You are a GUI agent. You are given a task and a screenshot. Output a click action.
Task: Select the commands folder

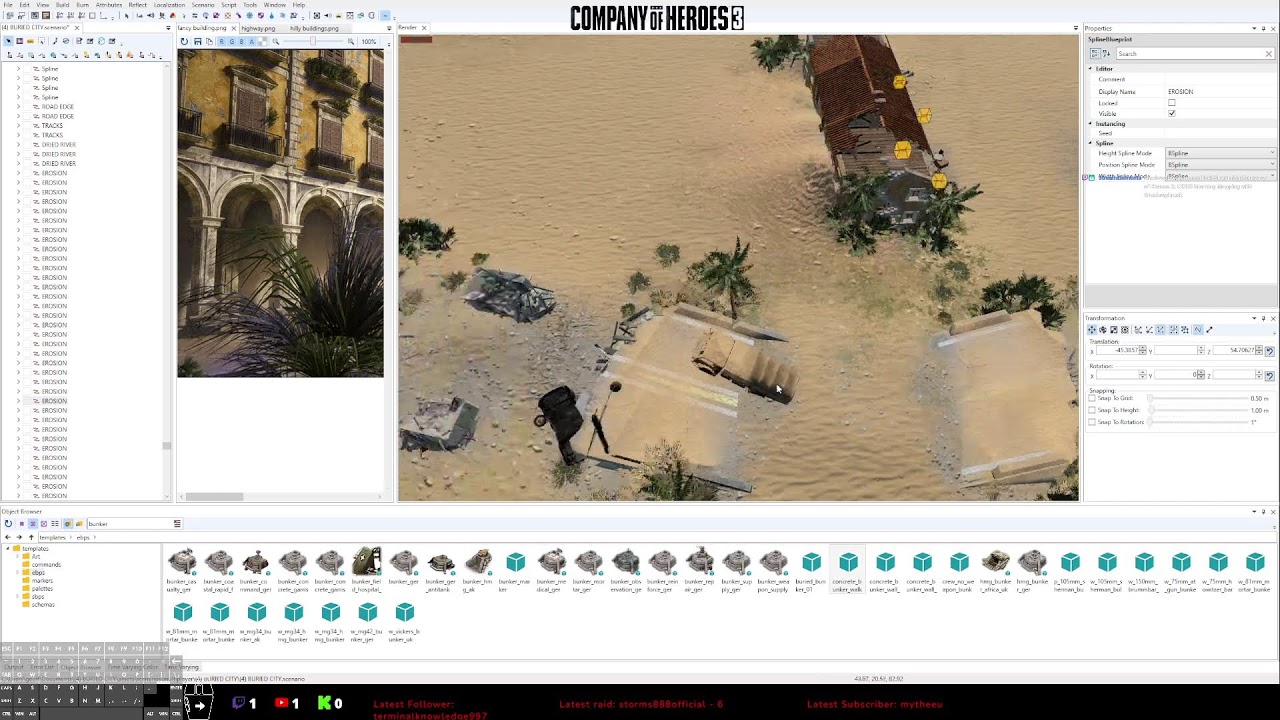pyautogui.click(x=41, y=565)
